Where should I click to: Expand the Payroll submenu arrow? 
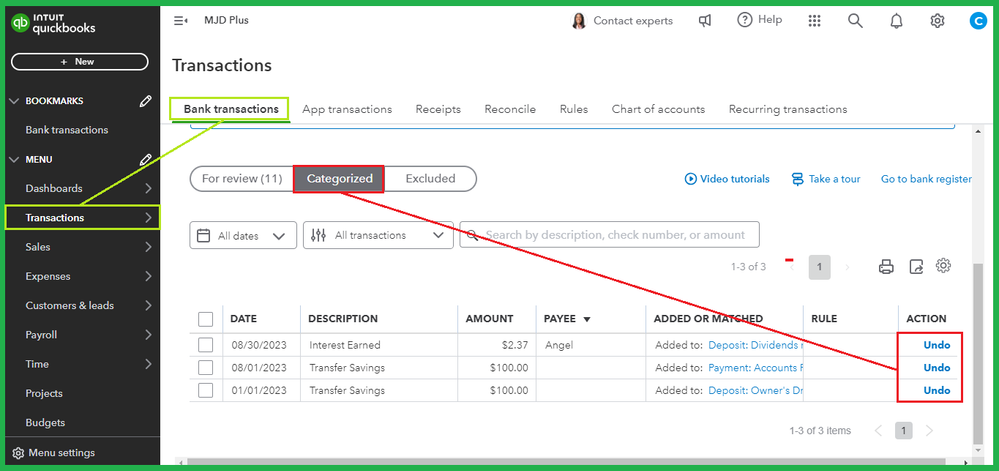(148, 335)
